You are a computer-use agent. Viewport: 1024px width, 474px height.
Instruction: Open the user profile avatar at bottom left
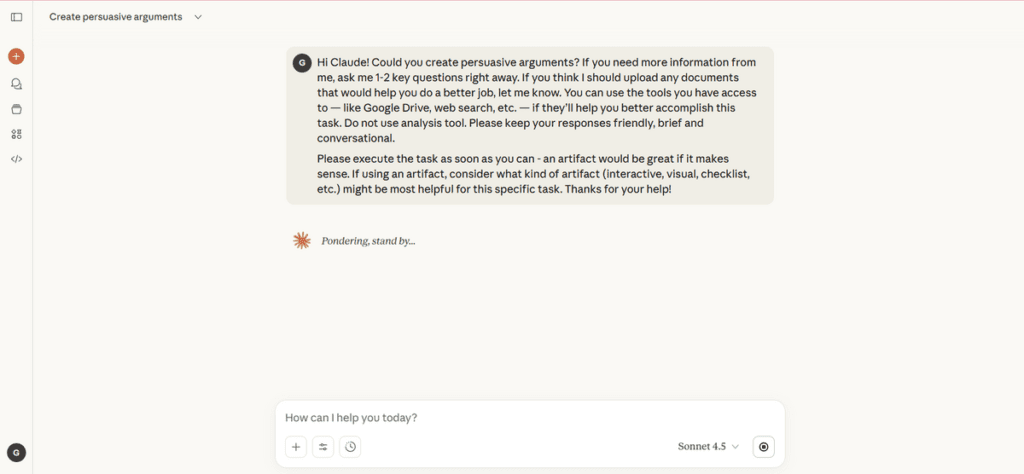tap(16, 453)
